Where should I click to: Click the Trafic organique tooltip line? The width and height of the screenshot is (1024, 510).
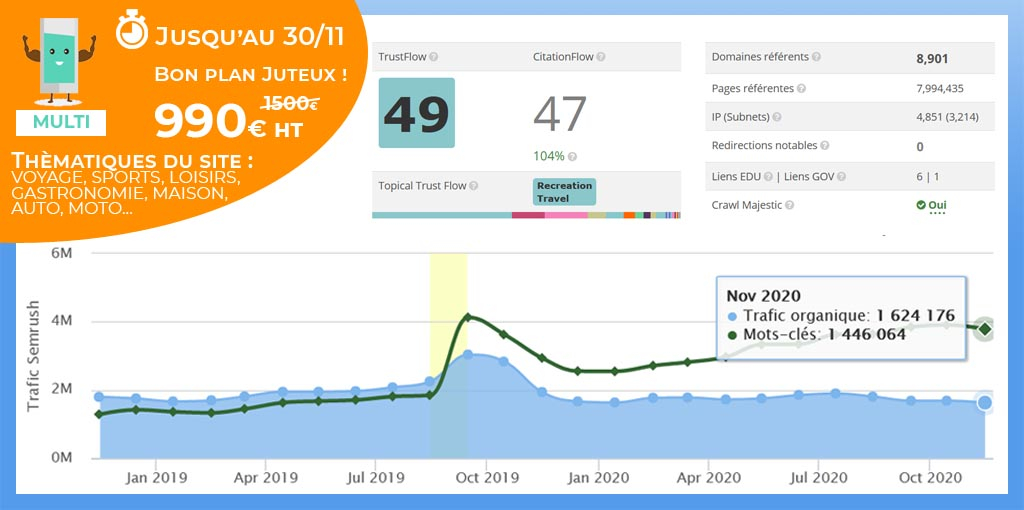pyautogui.click(x=840, y=315)
